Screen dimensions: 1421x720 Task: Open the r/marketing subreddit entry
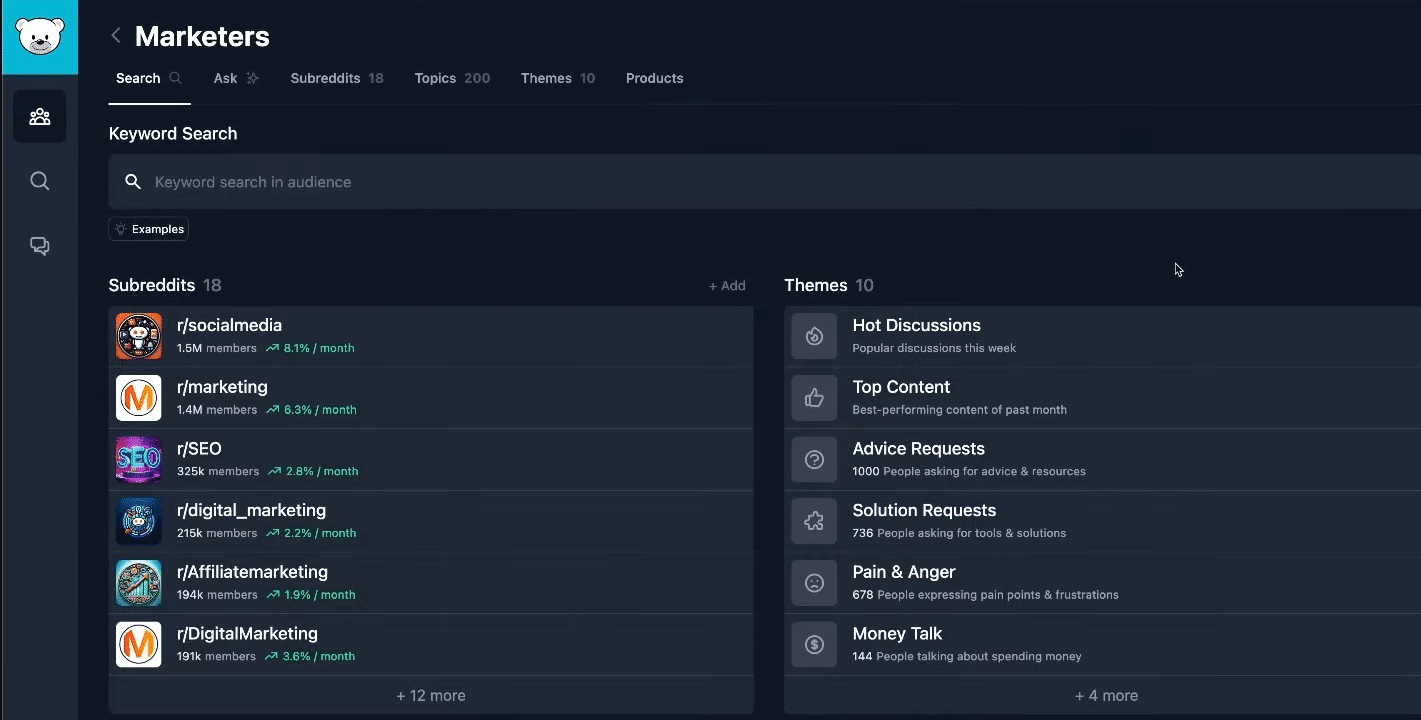tap(222, 387)
